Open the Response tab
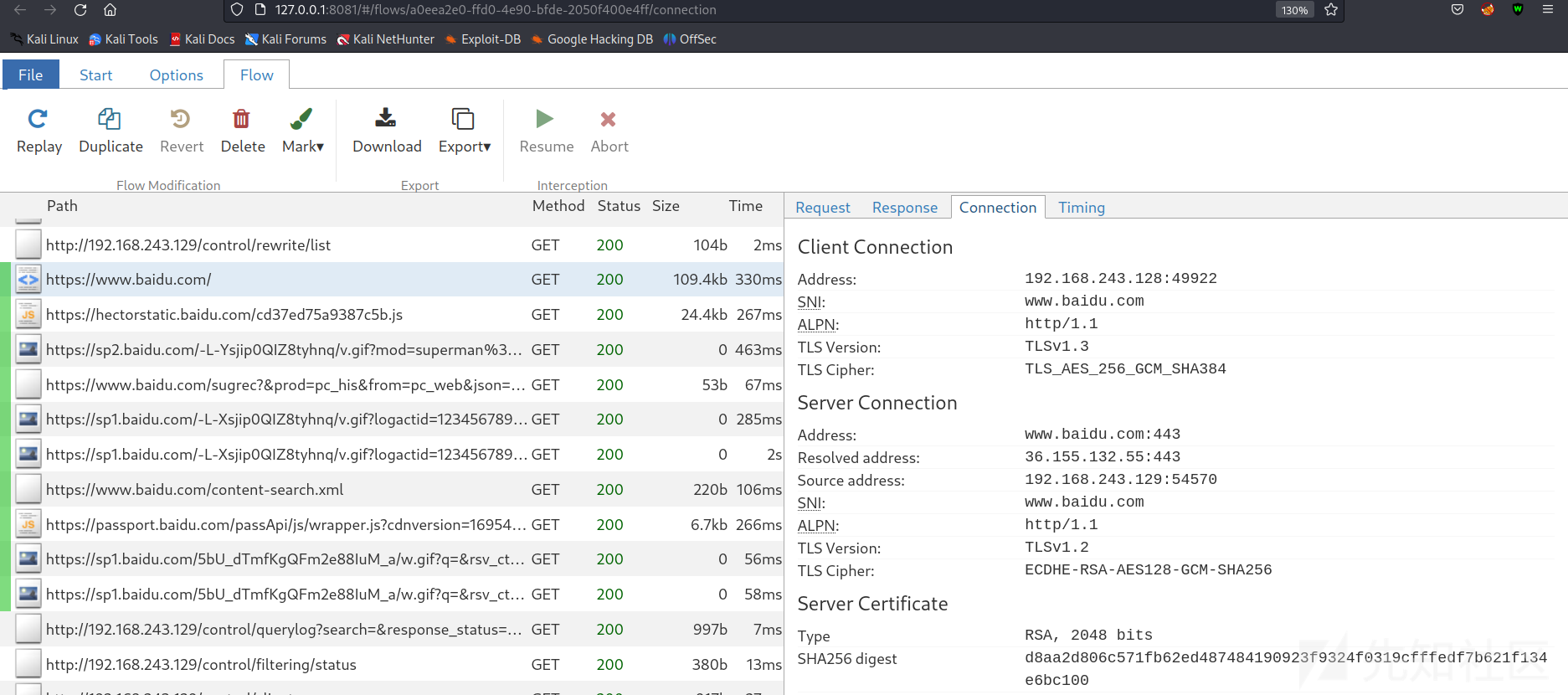Image resolution: width=1568 pixels, height=695 pixels. point(904,208)
